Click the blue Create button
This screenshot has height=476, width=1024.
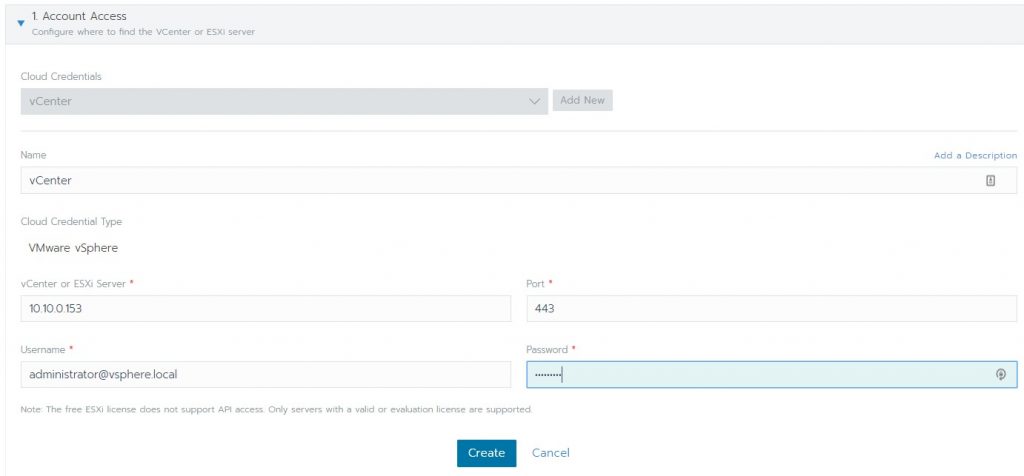[x=487, y=453]
